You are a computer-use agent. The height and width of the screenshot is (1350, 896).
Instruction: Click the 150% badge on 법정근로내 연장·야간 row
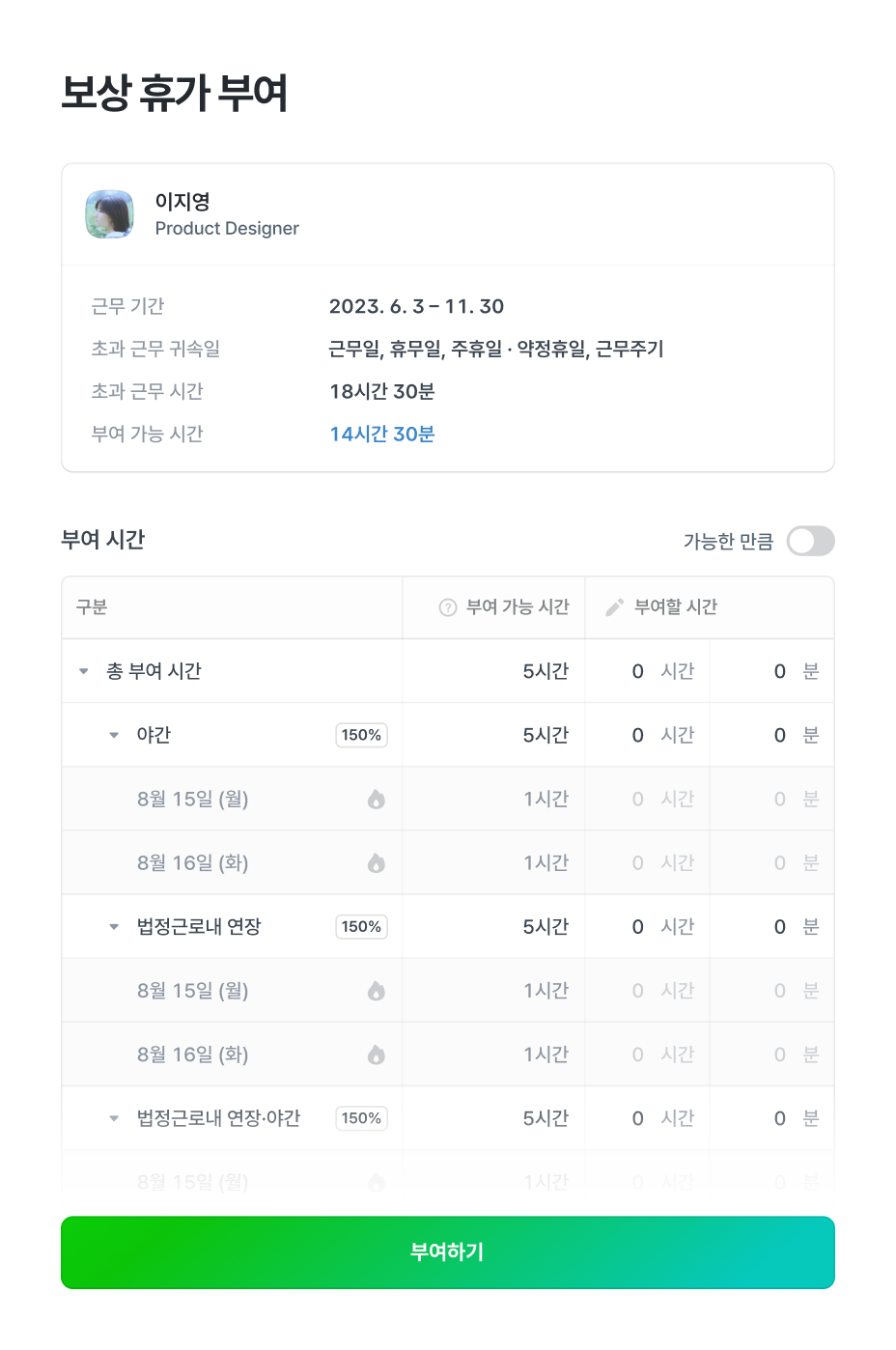[361, 1118]
